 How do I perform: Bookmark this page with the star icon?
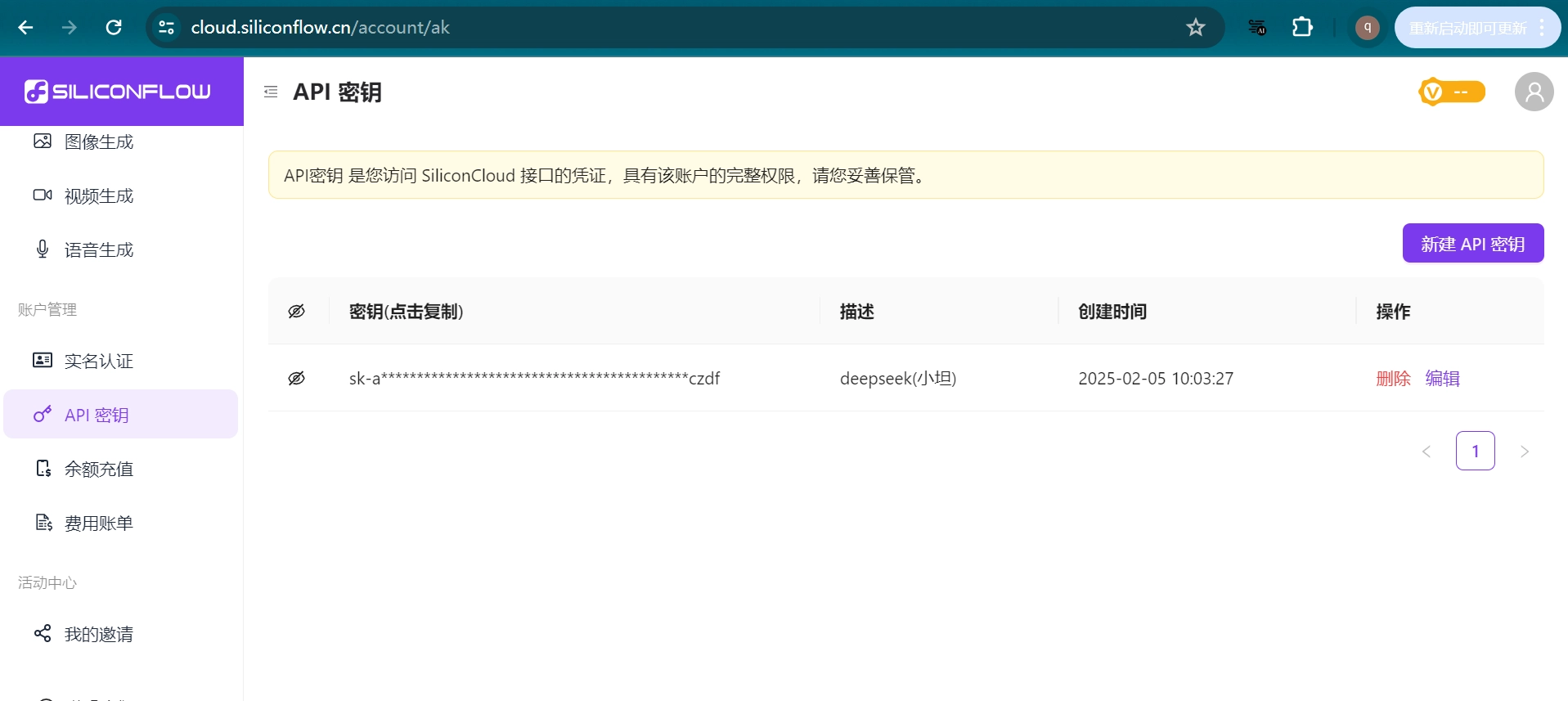click(x=1196, y=28)
